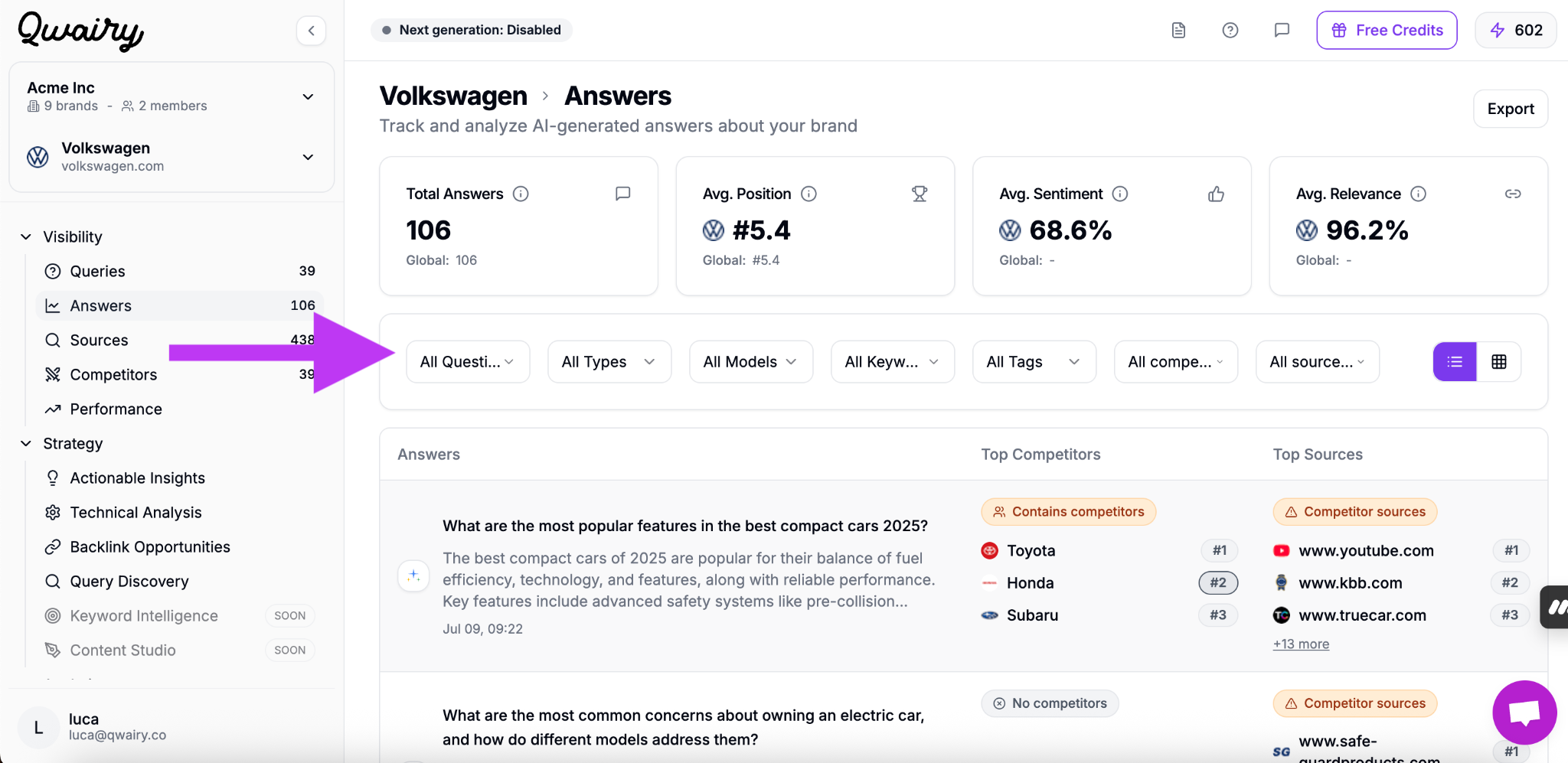The width and height of the screenshot is (1568, 763).
Task: Open Sources in the sidebar
Action: click(179, 341)
